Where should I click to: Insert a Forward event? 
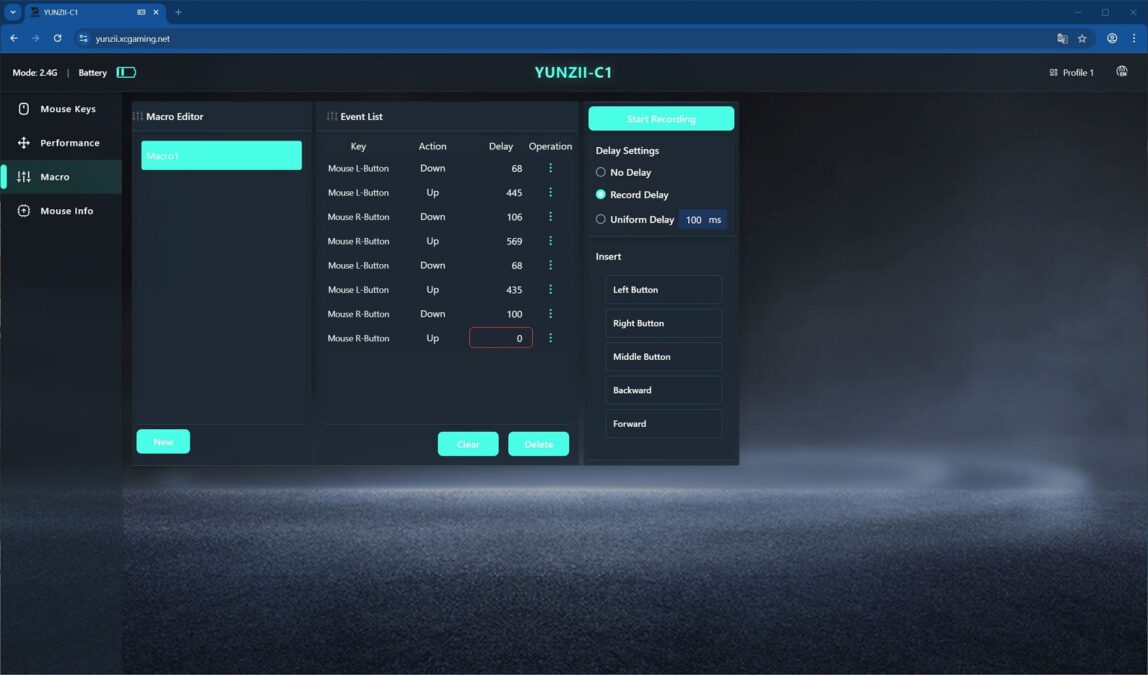(663, 424)
